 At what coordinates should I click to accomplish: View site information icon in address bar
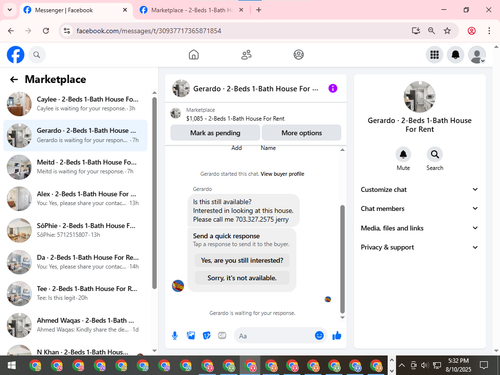pos(67,31)
